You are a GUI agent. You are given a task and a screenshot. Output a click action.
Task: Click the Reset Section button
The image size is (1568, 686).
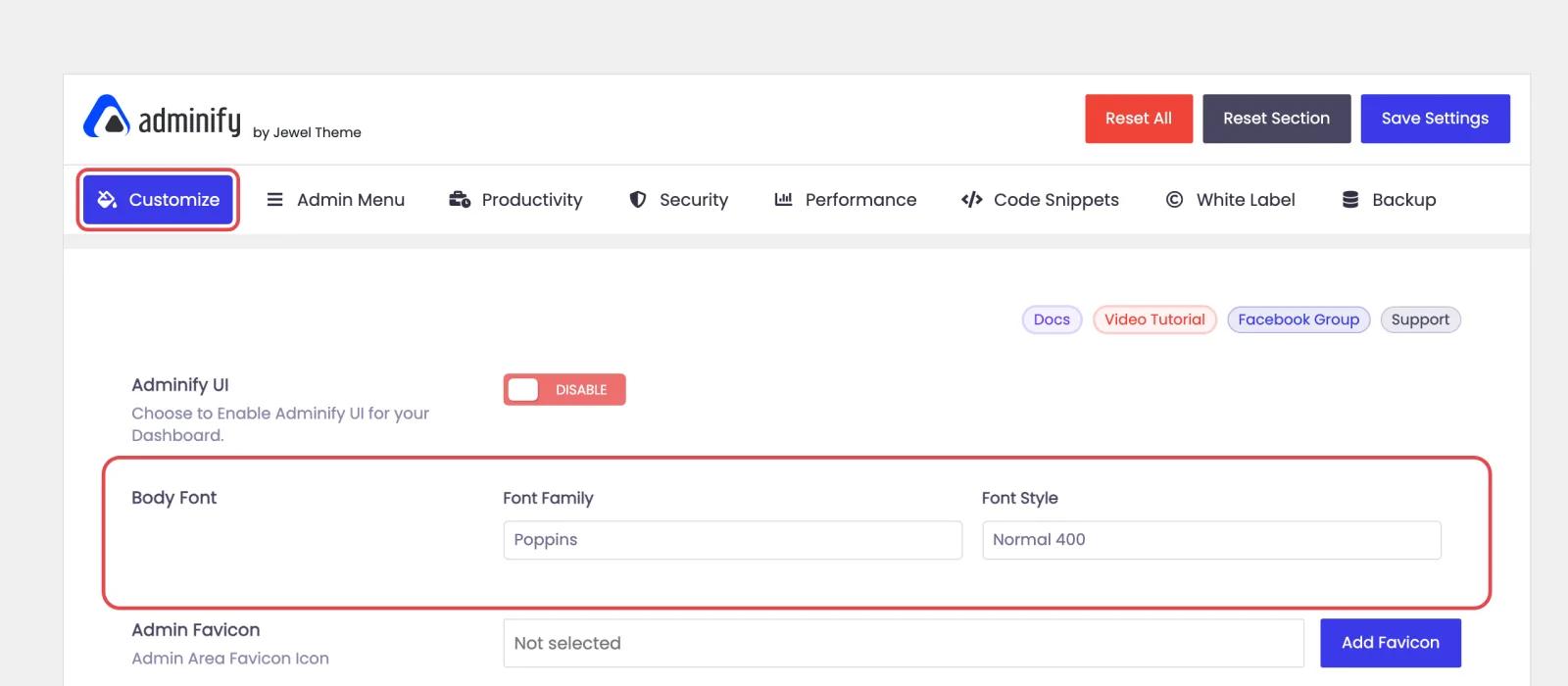coord(1277,119)
